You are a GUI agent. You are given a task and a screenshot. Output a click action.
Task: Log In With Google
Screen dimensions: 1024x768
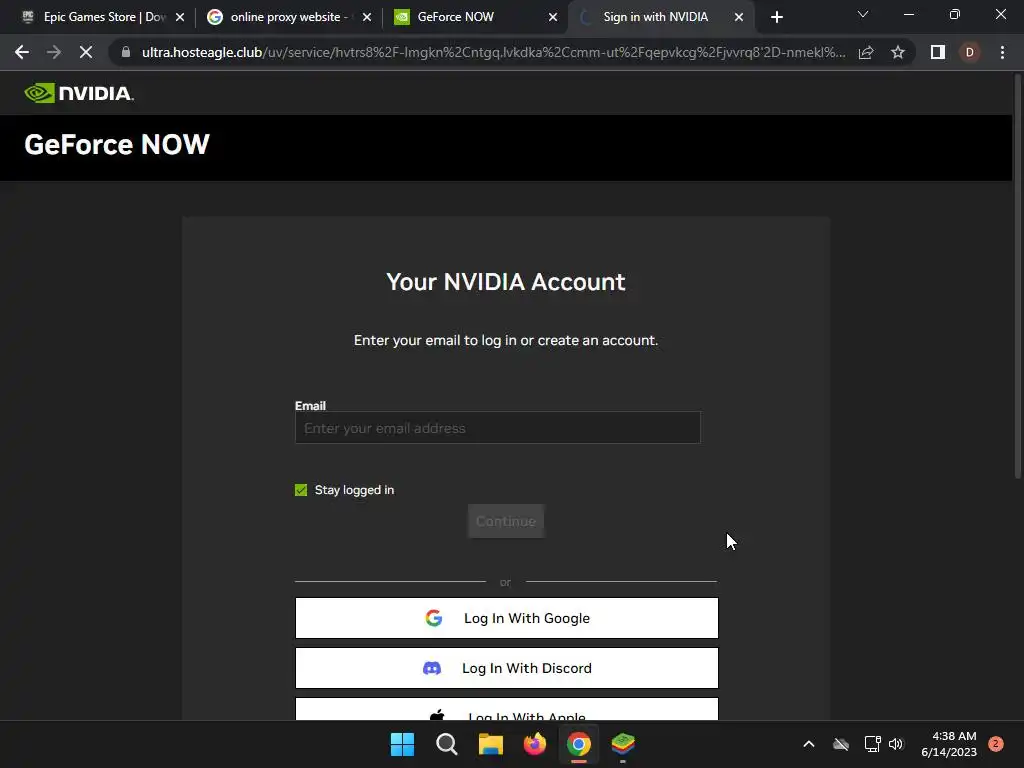click(507, 618)
